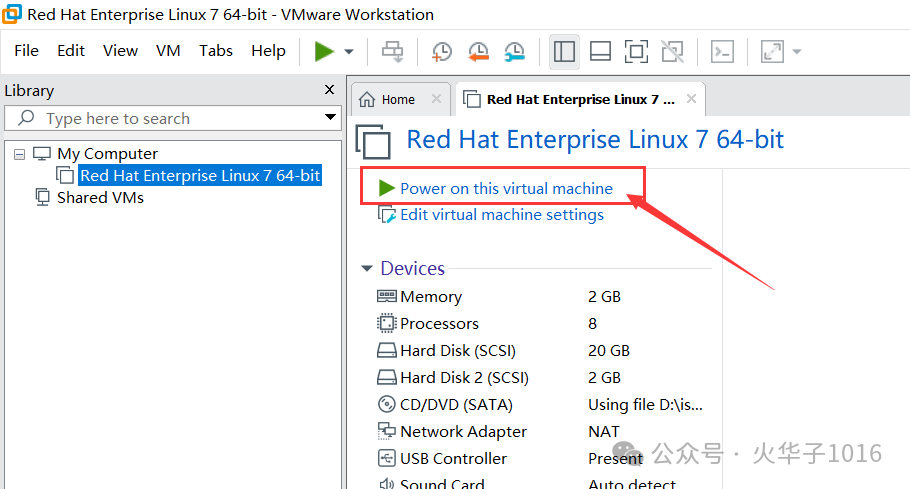This screenshot has width=910, height=489.
Task: Take a snapshot of the virtual machine
Action: coord(442,52)
